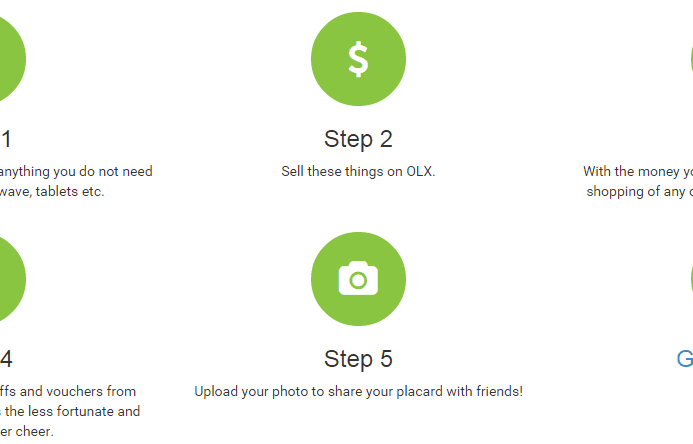693x444 pixels.
Task: Click the partial green circle above Step 4
Action: [12, 279]
